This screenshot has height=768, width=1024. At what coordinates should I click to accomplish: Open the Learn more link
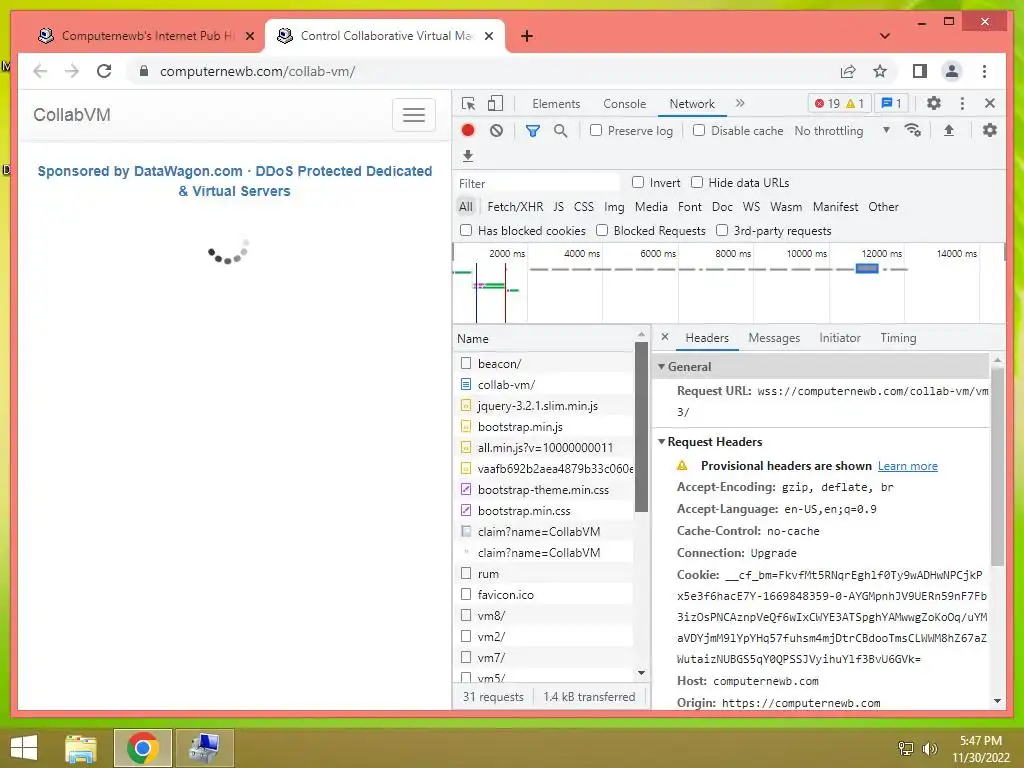[907, 466]
